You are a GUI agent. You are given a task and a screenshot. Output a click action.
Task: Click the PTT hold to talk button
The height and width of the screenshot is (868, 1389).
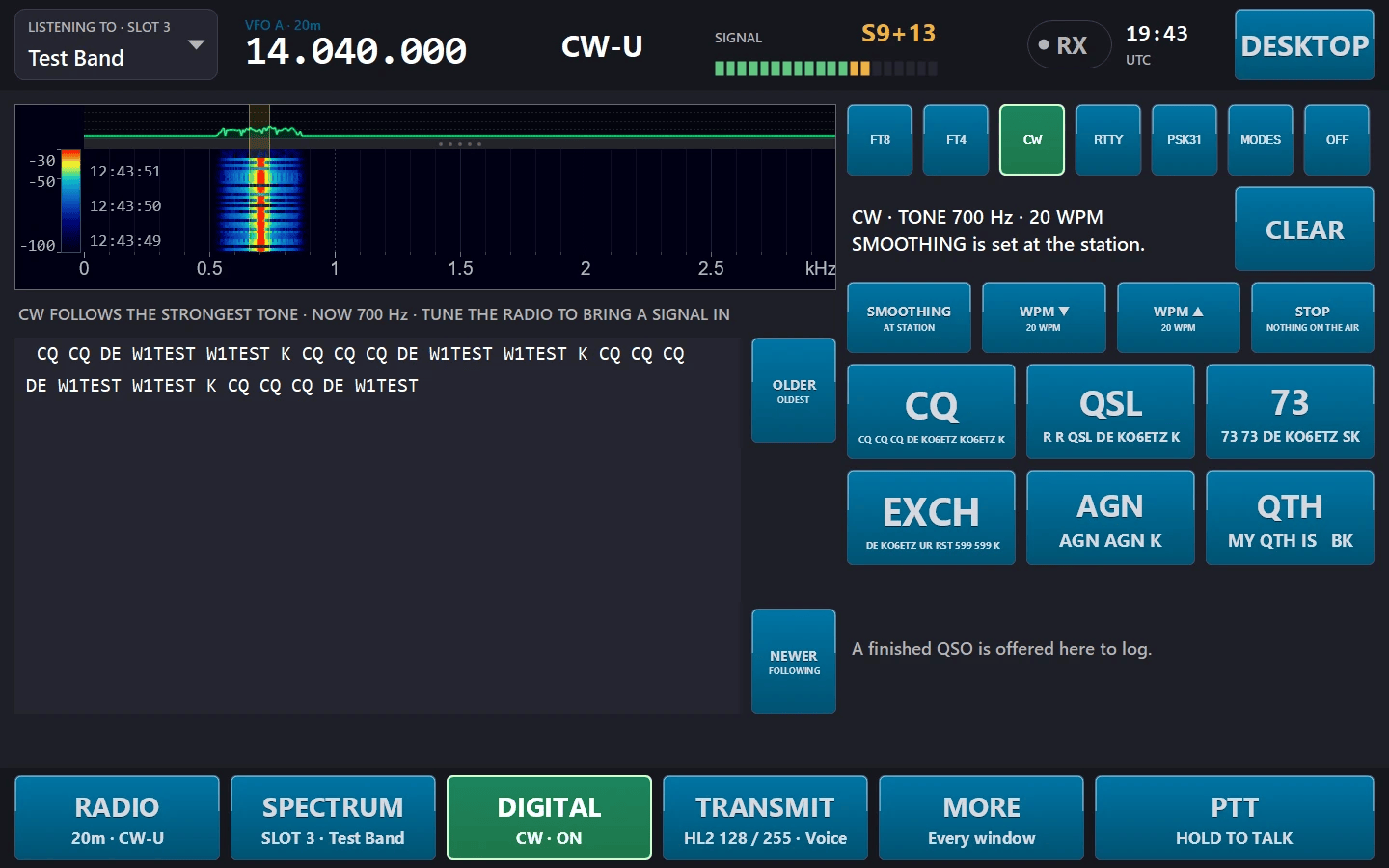click(1234, 818)
